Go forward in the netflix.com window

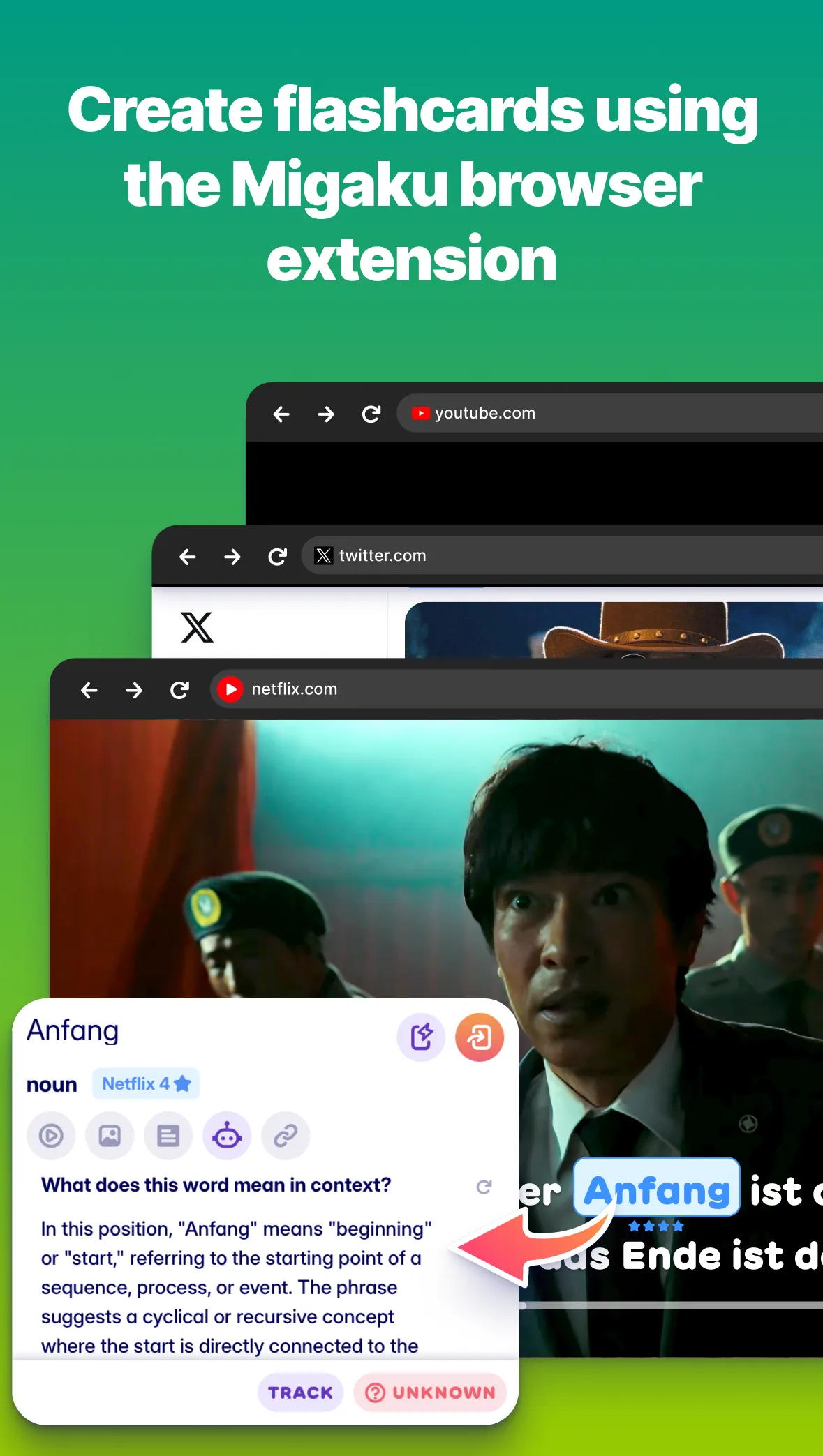click(x=134, y=691)
